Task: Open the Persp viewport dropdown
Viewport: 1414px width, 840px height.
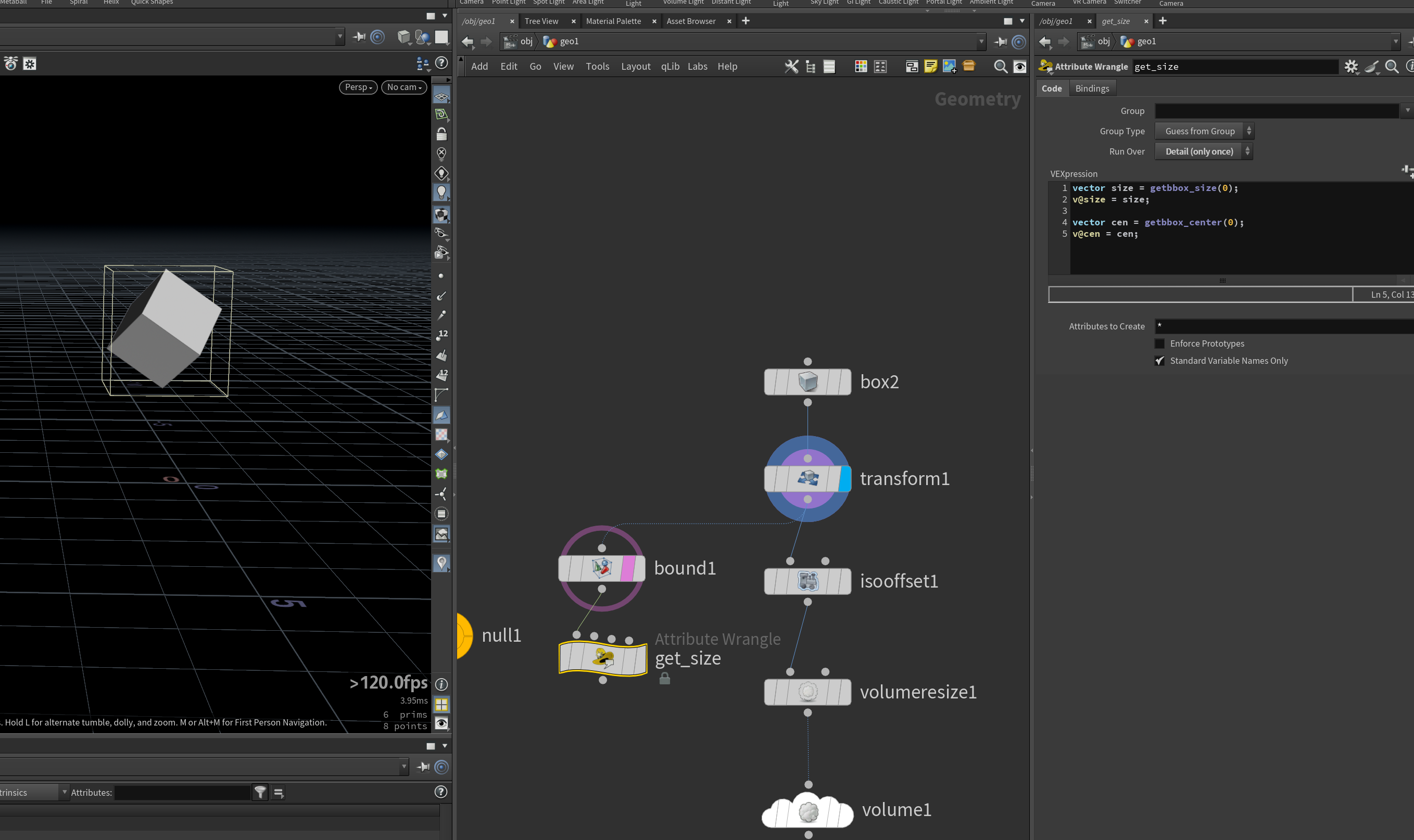Action: 358,87
